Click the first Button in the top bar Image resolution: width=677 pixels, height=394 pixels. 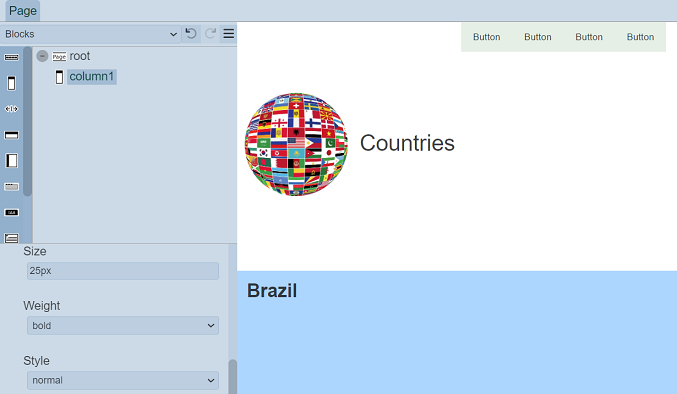487,37
